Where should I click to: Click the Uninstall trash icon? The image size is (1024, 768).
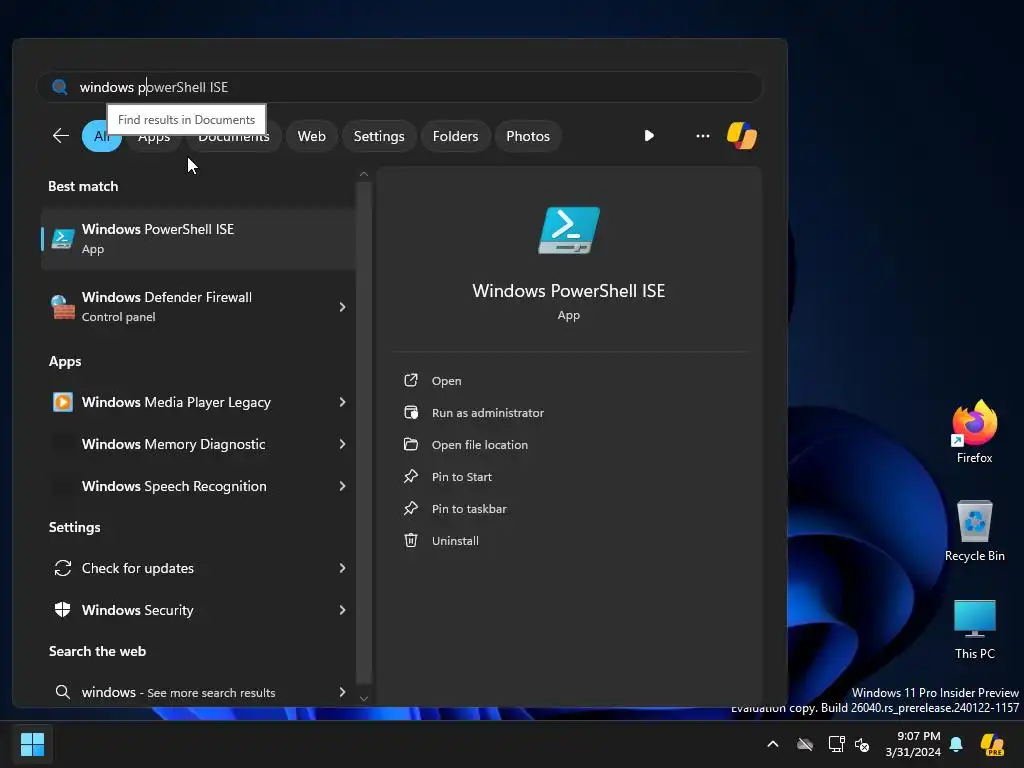(411, 540)
